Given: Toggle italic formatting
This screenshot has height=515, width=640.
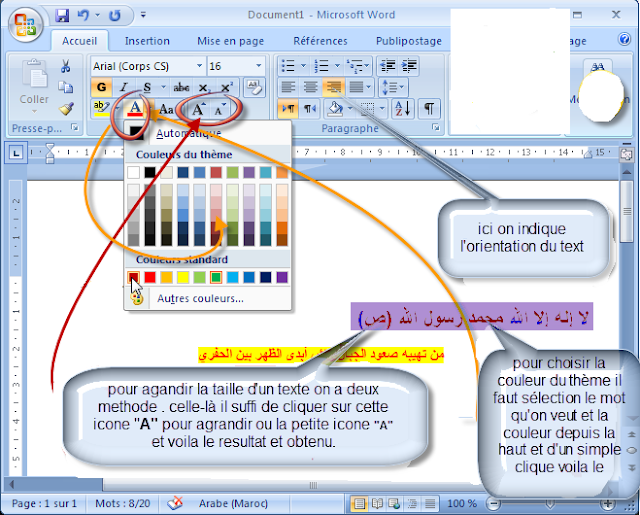Looking at the screenshot, I should (123, 87).
